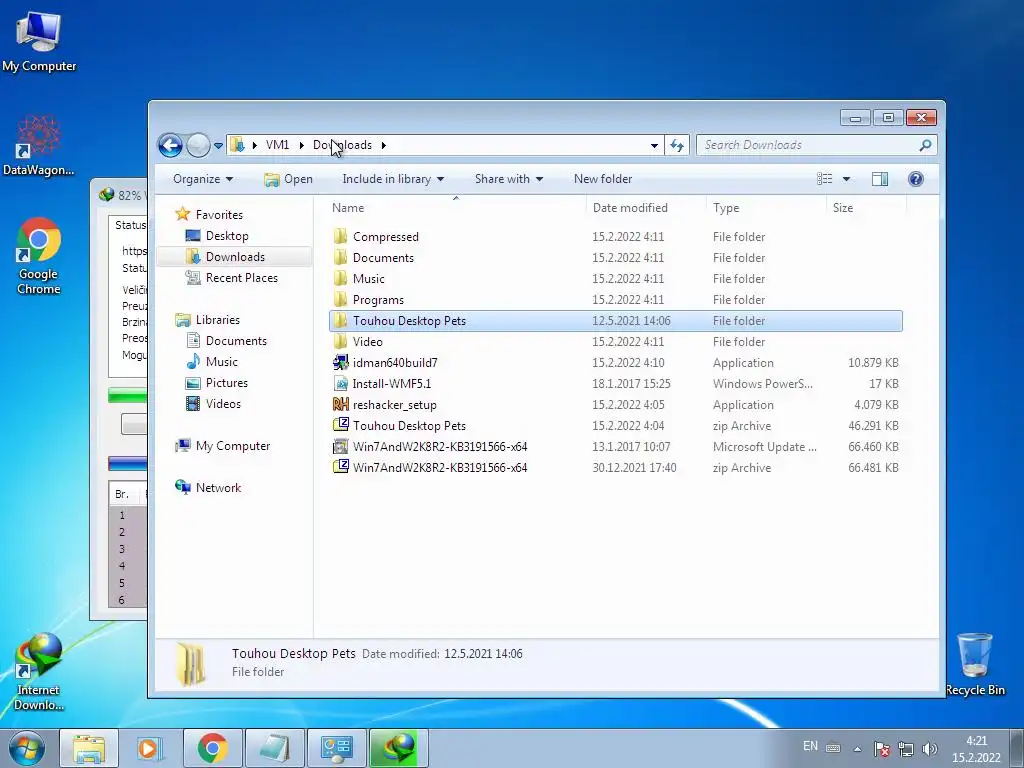
Task: Click VM1 in the address breadcrumb
Action: pos(278,145)
